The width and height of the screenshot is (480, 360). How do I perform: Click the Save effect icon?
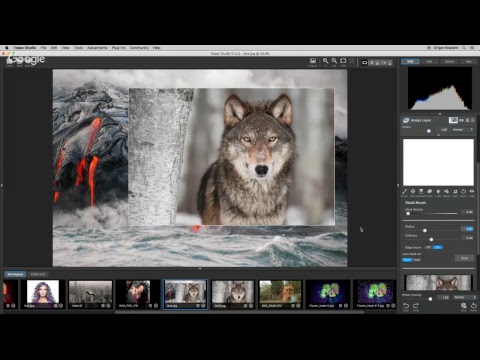464,305
